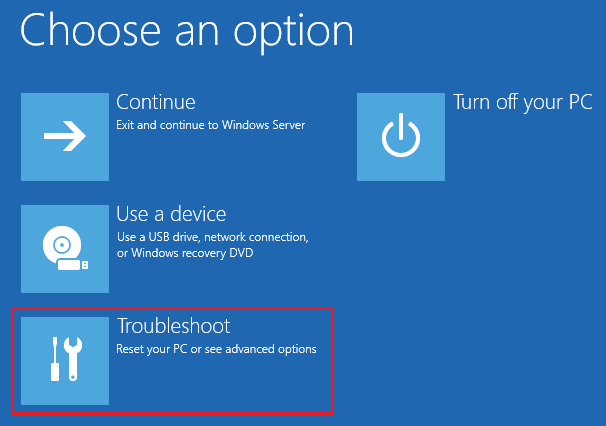Click the power symbol tile
The width and height of the screenshot is (606, 426).
point(401,137)
